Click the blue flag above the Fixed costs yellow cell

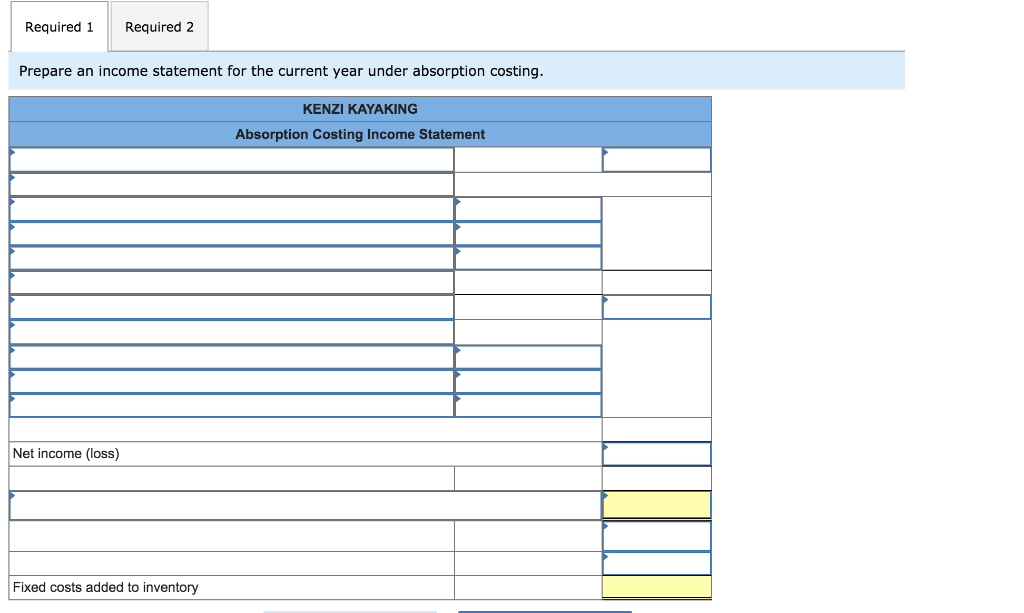pyautogui.click(x=604, y=556)
